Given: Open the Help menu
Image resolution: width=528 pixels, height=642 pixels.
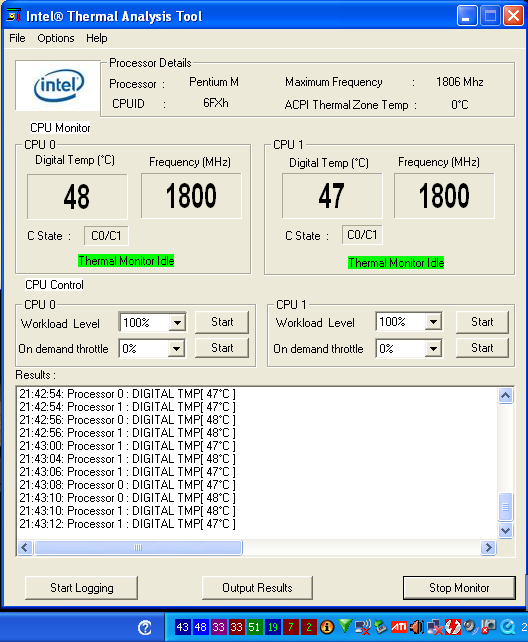Looking at the screenshot, I should (x=97, y=38).
